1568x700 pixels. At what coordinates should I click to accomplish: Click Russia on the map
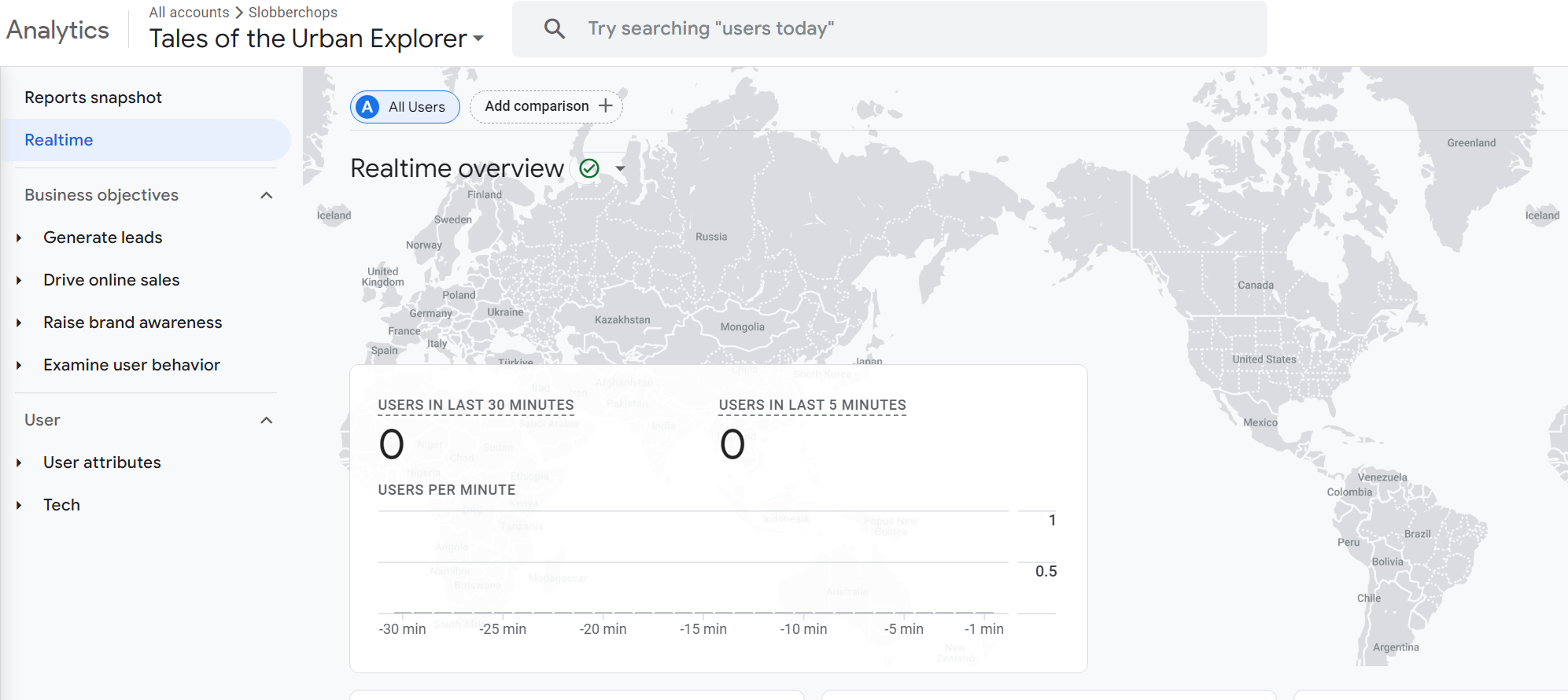pos(711,237)
